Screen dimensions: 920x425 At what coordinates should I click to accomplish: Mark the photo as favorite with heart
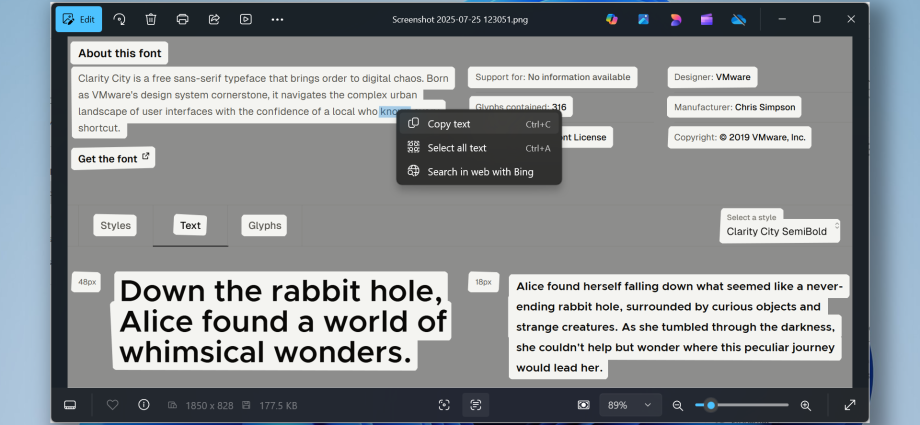click(x=113, y=405)
